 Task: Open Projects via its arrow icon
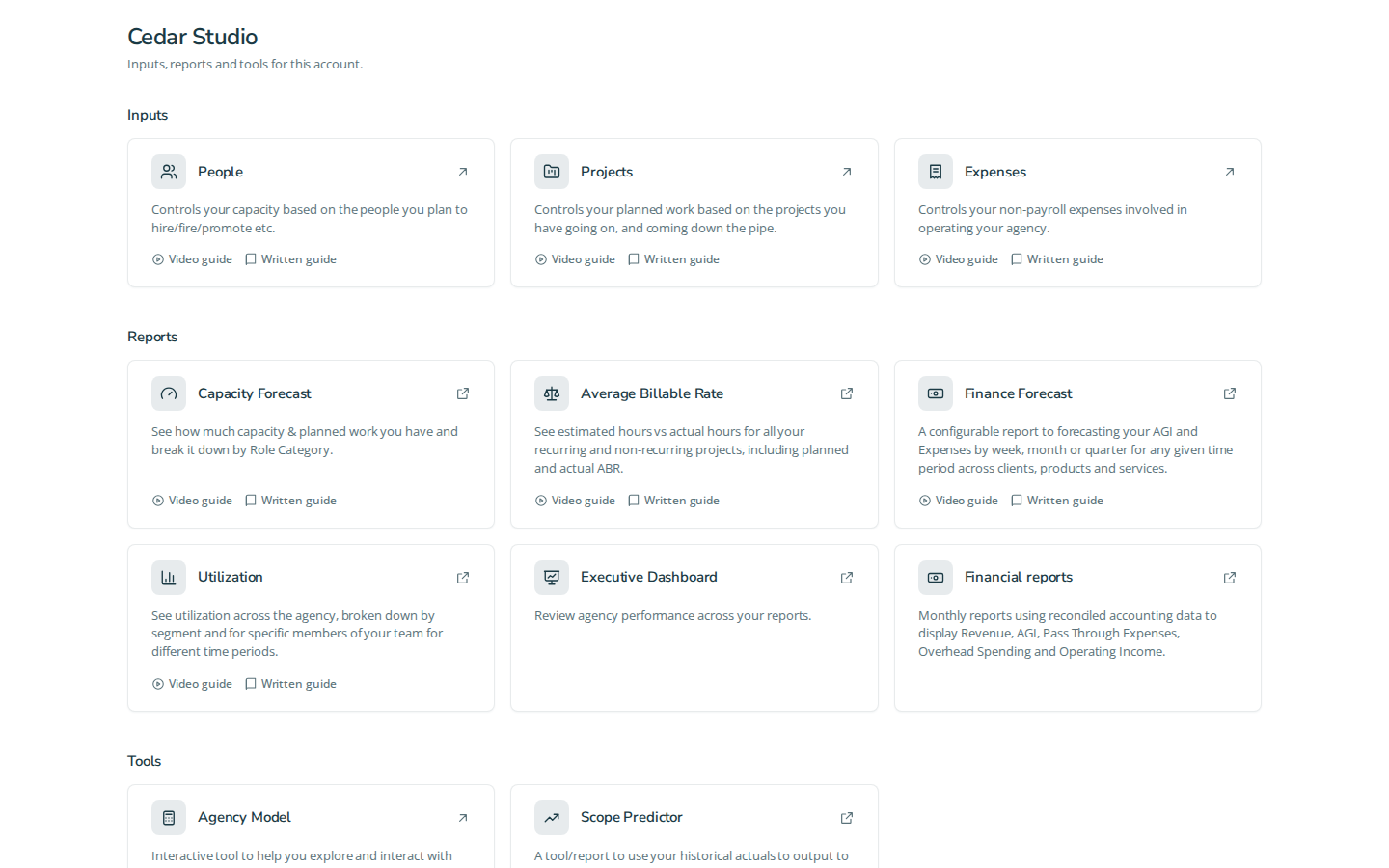[x=847, y=172]
